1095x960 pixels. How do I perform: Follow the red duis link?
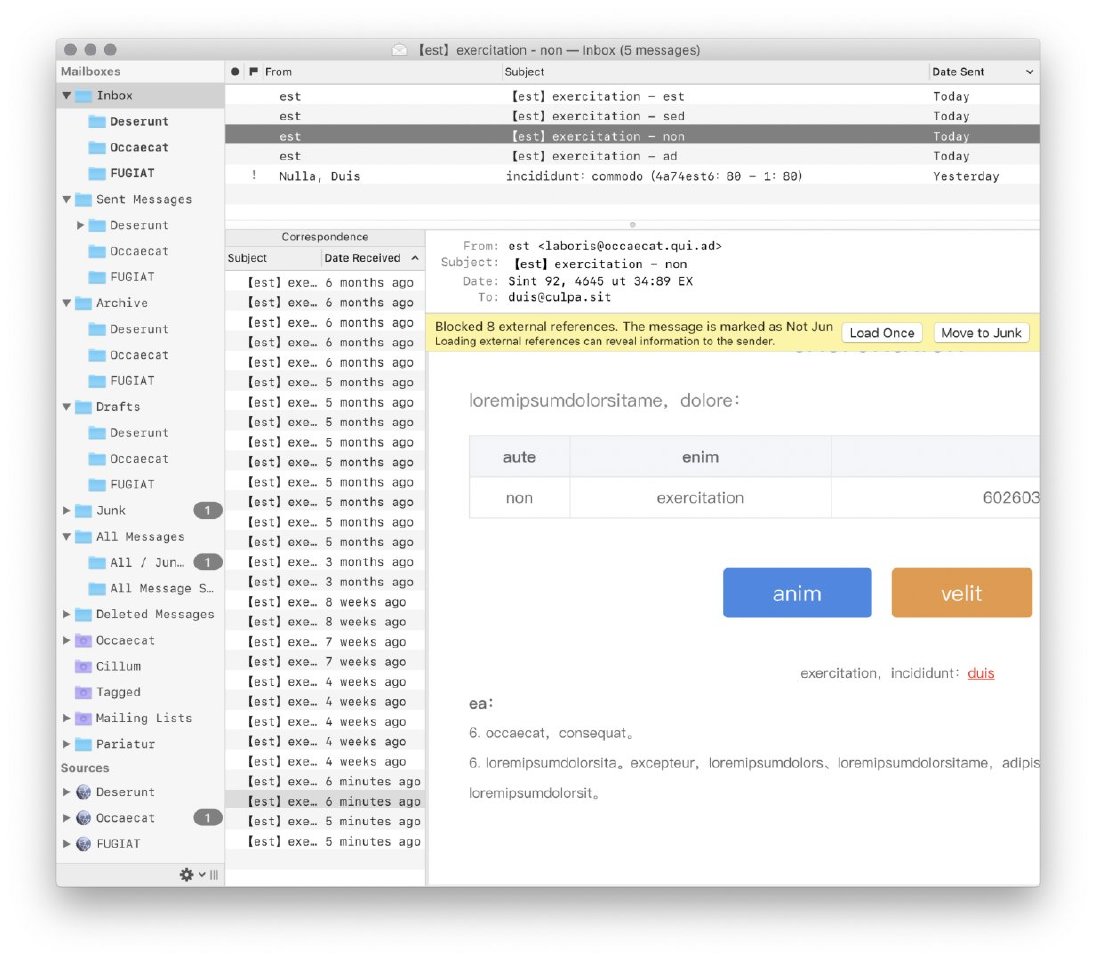980,673
